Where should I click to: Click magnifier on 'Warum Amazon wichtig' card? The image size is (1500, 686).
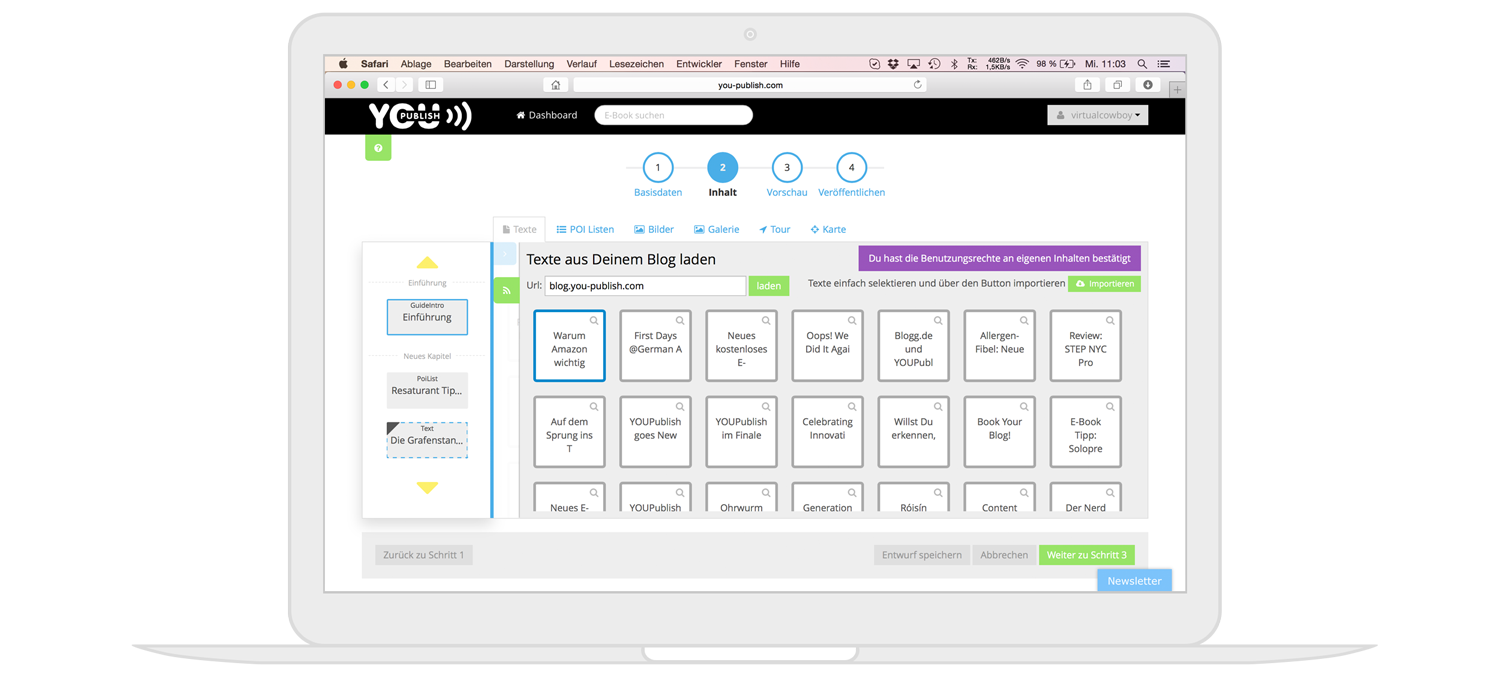594,321
